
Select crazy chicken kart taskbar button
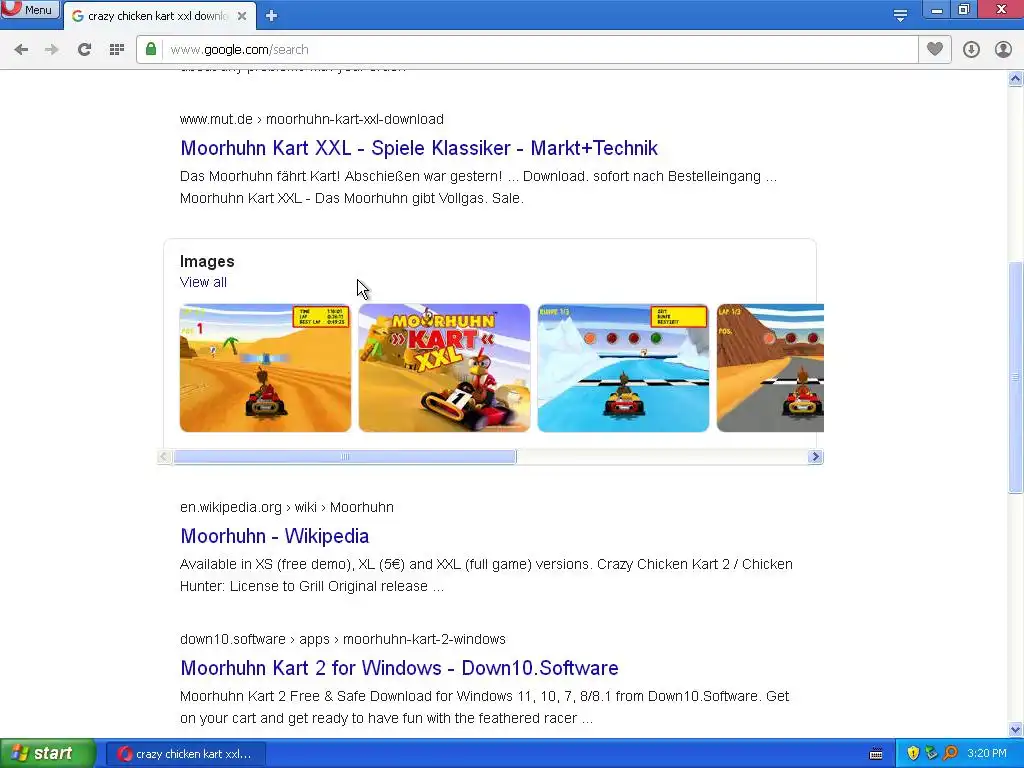point(185,754)
